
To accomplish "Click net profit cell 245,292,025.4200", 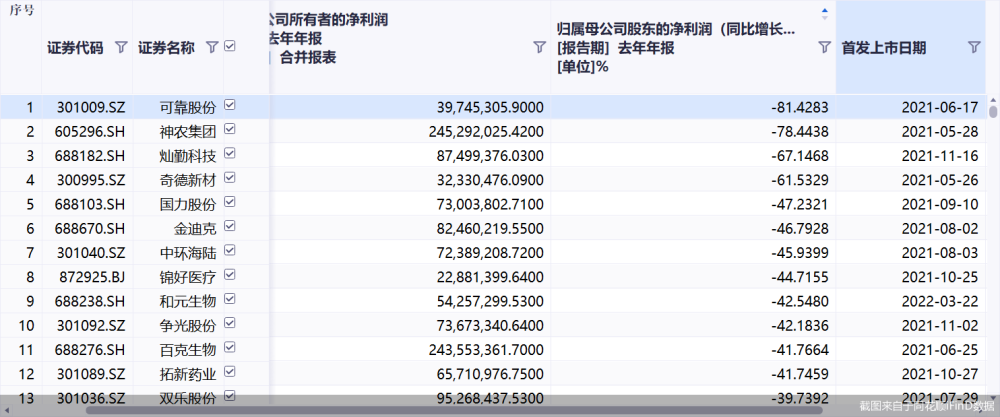I will (x=486, y=132).
